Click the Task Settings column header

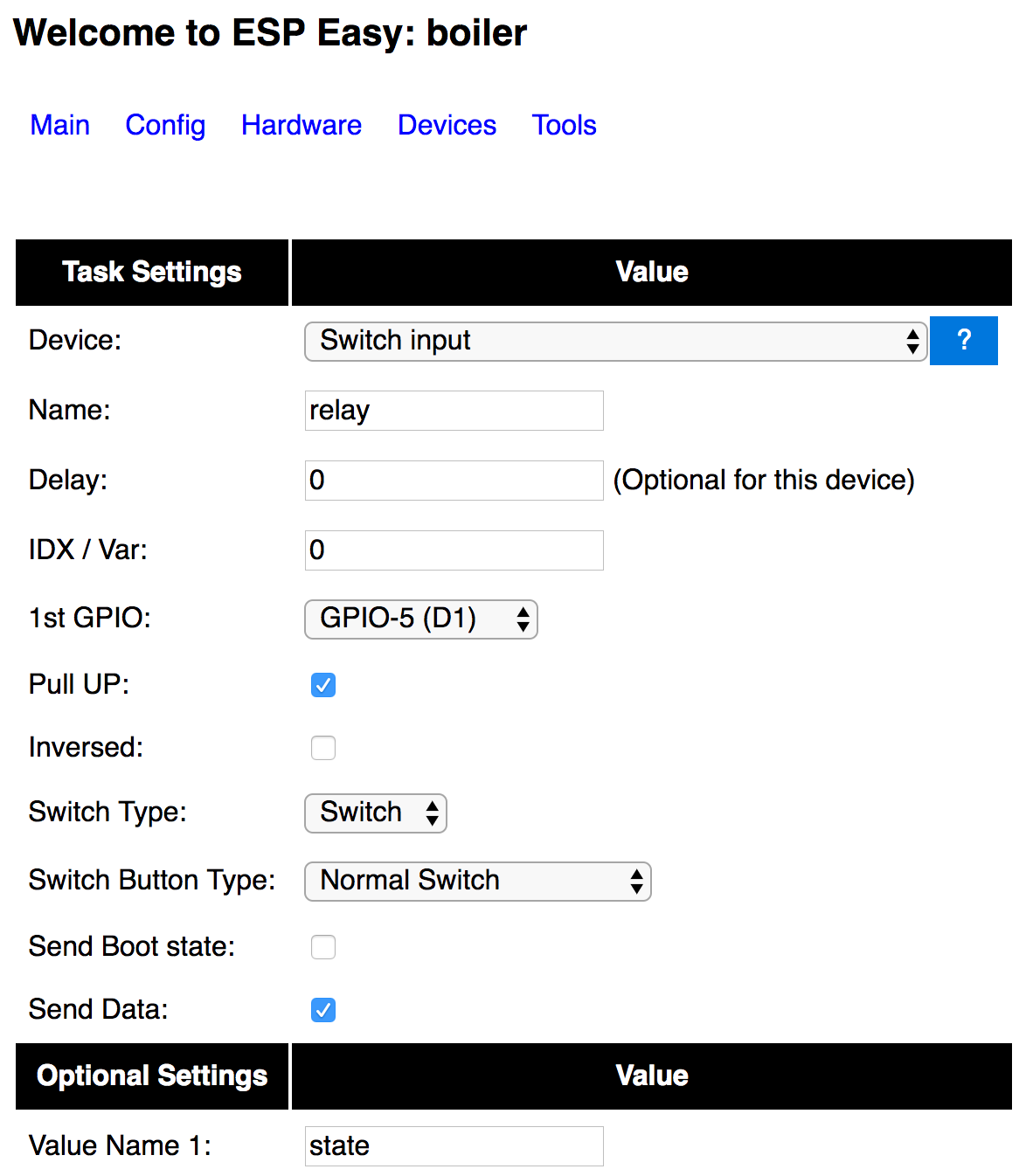tap(152, 273)
